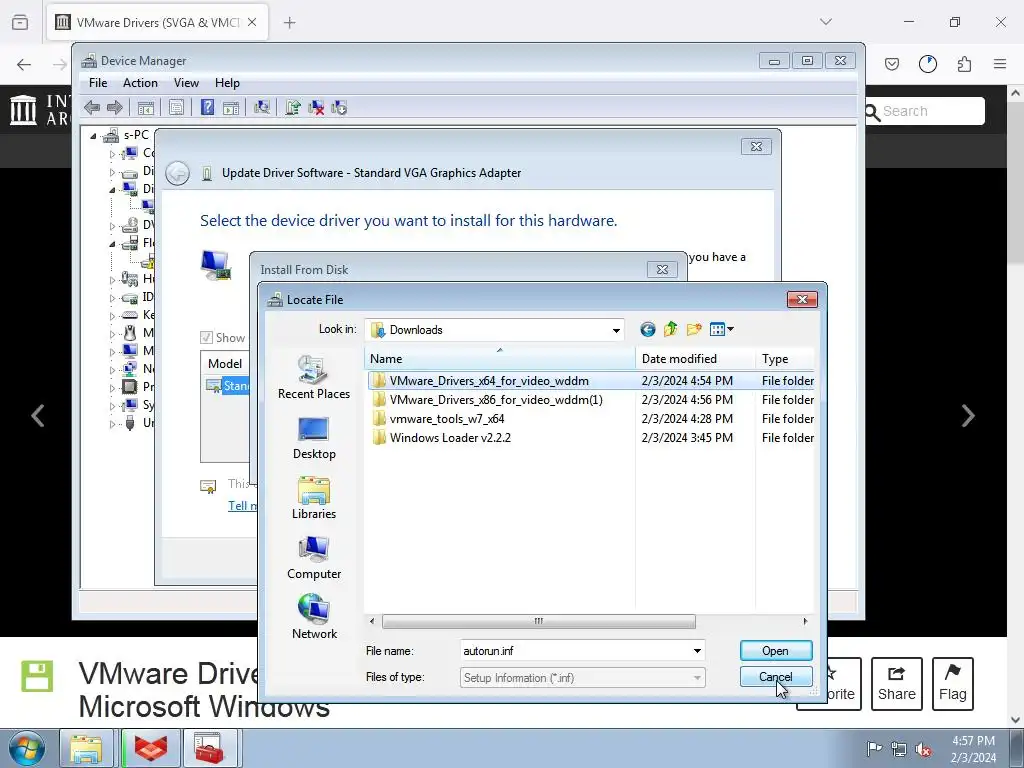Image resolution: width=1024 pixels, height=768 pixels.
Task: Open the Look in Downloads dropdown
Action: [x=616, y=330]
